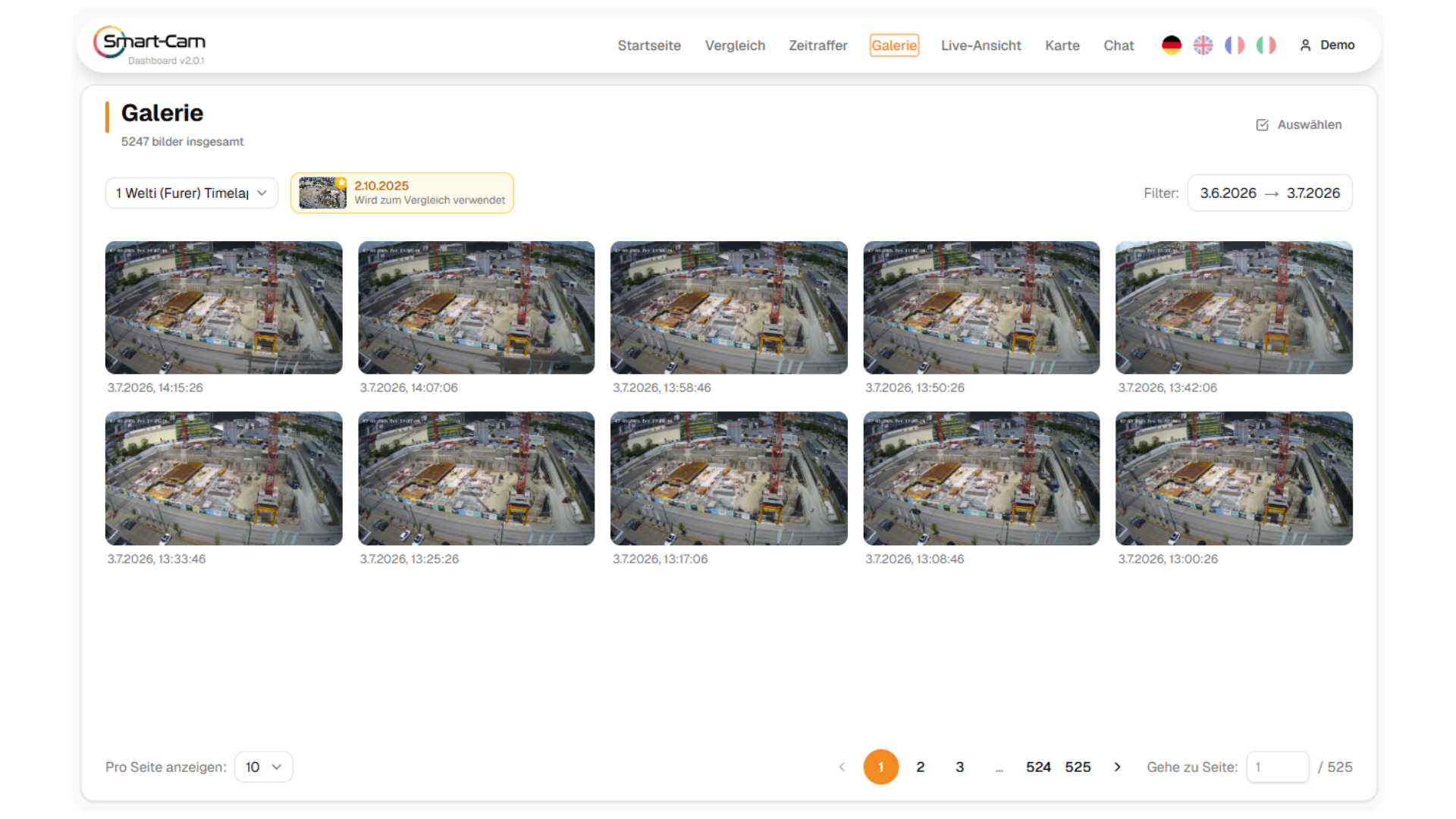Go to page 525
This screenshot has height=819, width=1456.
pos(1078,767)
